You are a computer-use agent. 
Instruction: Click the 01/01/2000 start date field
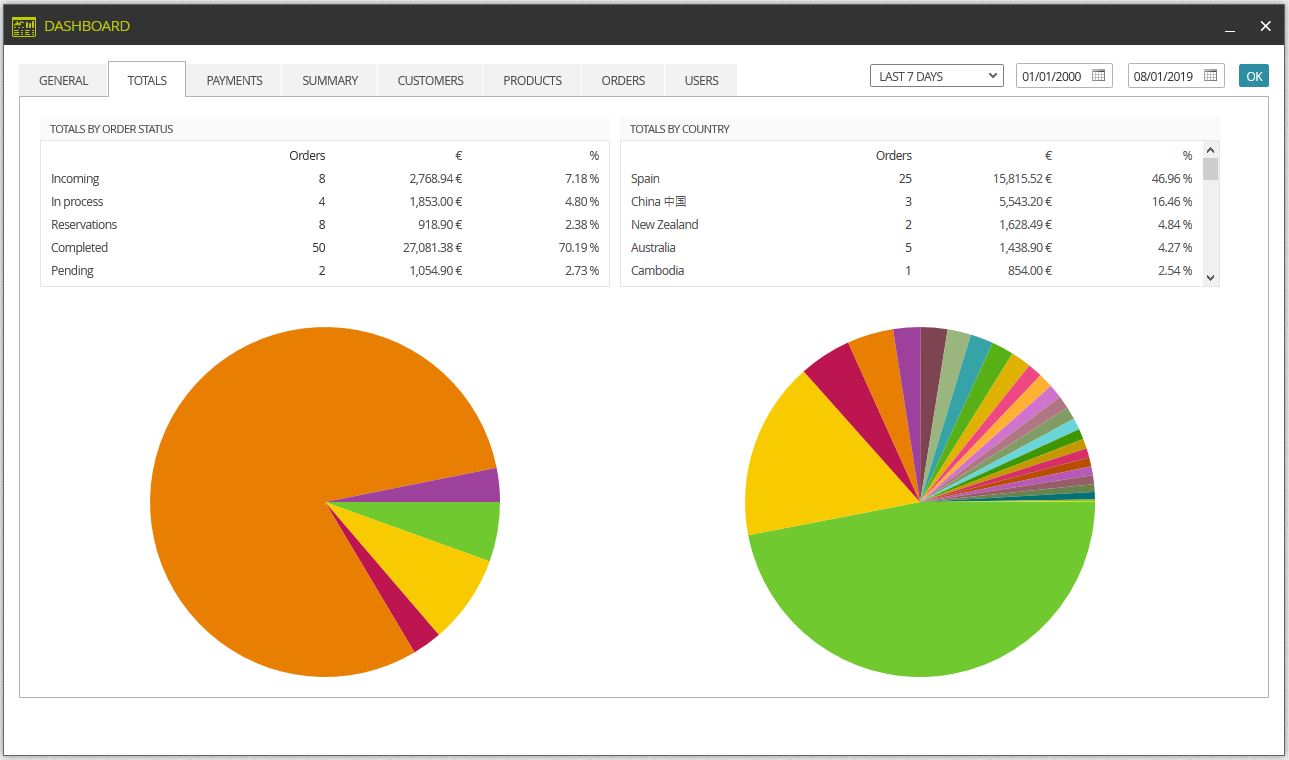1064,76
